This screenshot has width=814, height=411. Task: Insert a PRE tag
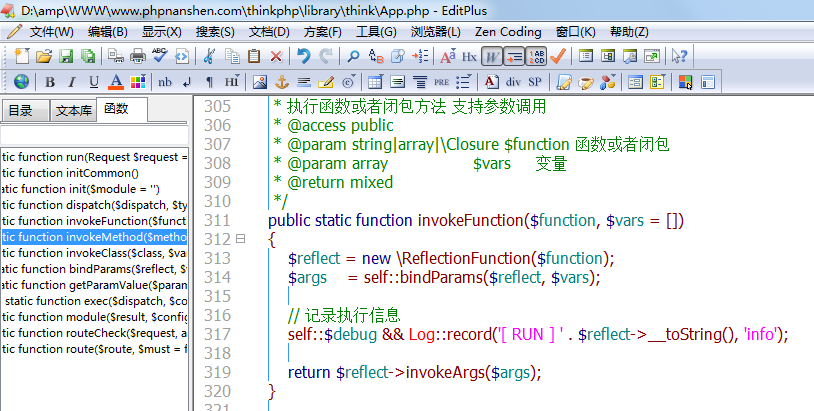point(441,82)
